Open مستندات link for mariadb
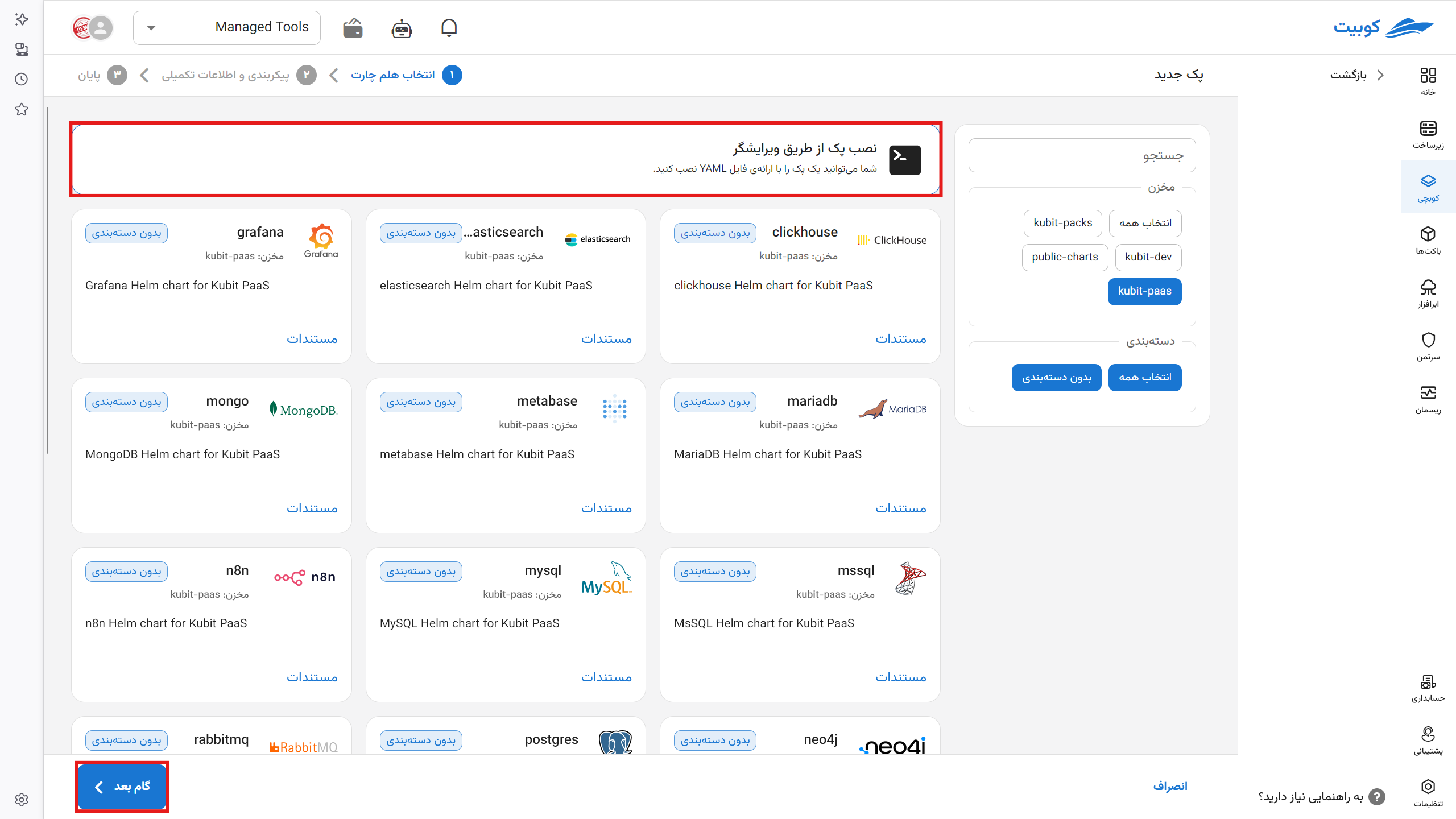Screen dimensions: 1456x819 (x=901, y=508)
